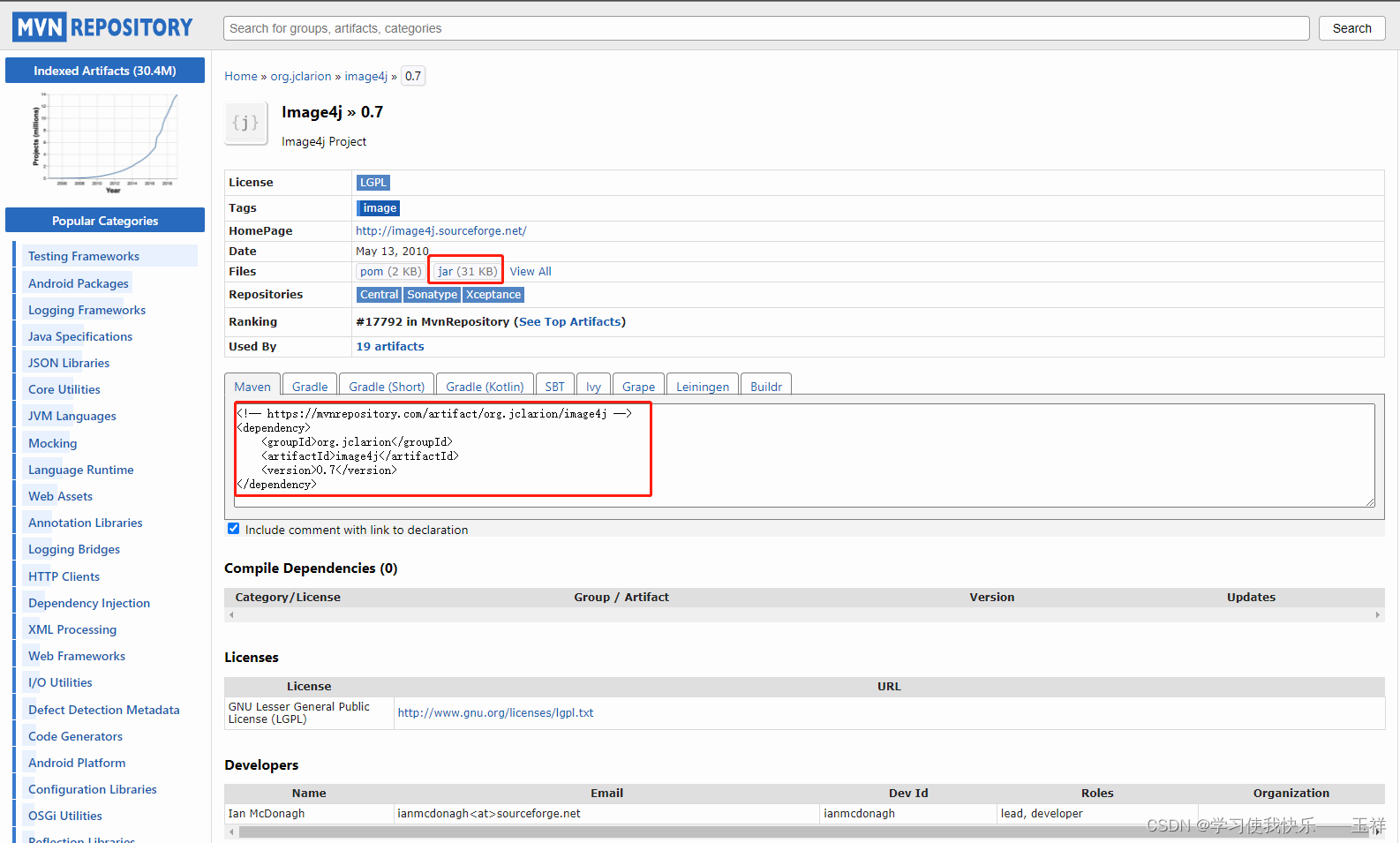Open the image4j breadcrumb link

click(365, 76)
